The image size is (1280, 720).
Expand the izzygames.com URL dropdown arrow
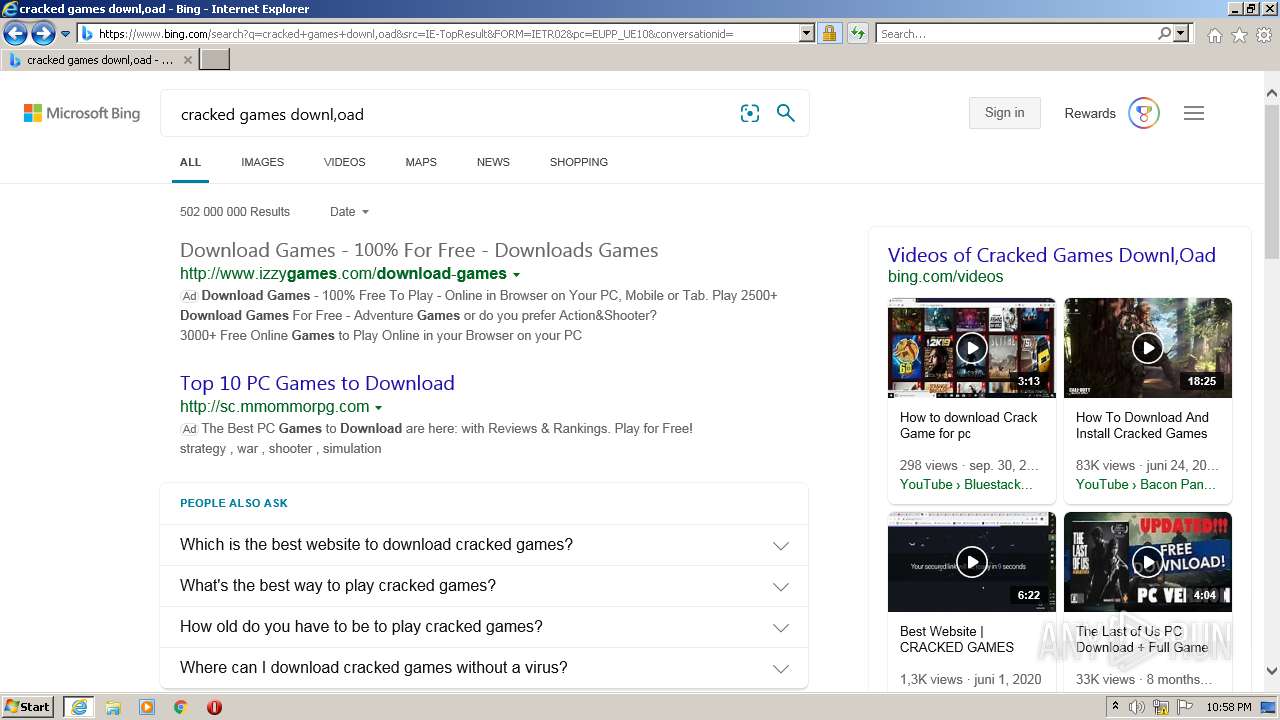pos(516,275)
